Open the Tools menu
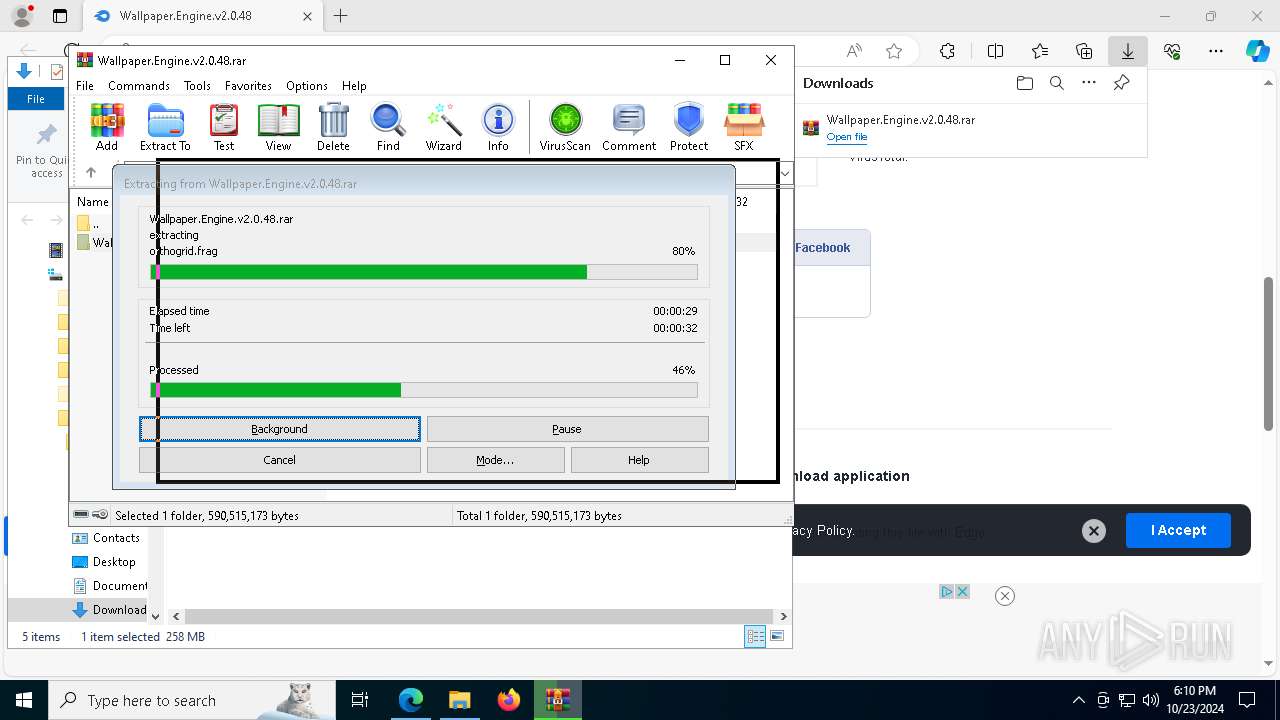This screenshot has height=720, width=1280. [197, 86]
